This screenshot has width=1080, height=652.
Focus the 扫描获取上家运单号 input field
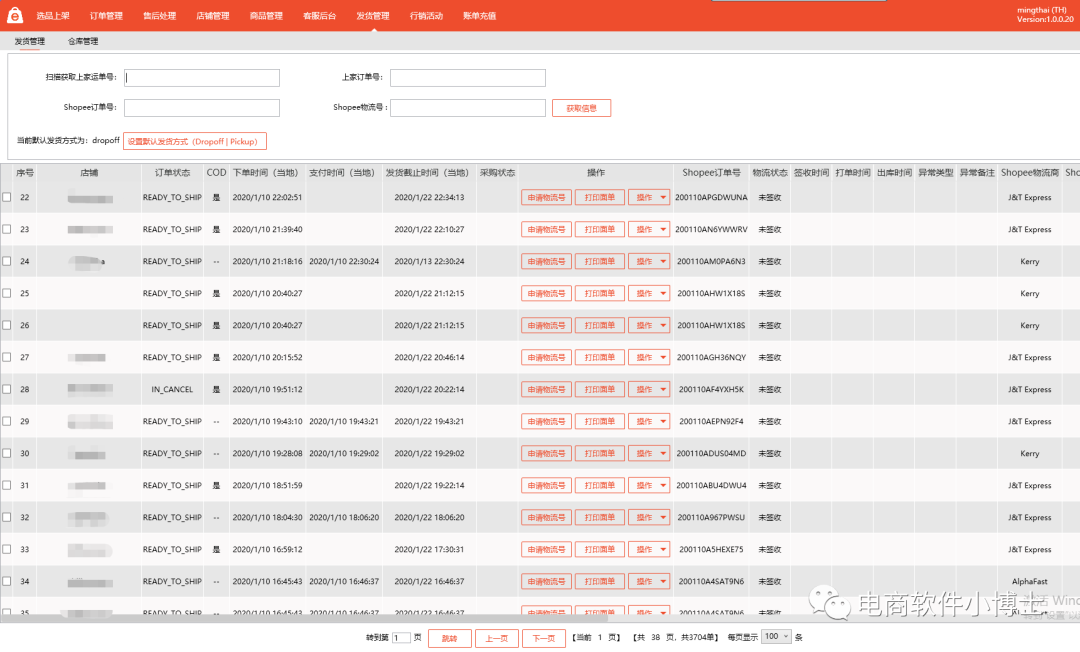click(x=202, y=78)
